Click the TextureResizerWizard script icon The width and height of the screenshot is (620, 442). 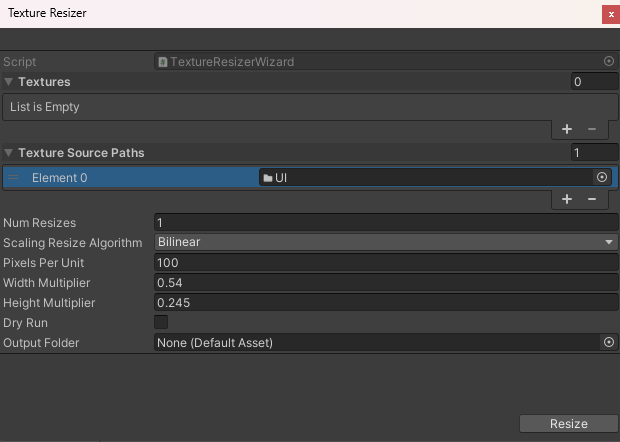pos(163,62)
